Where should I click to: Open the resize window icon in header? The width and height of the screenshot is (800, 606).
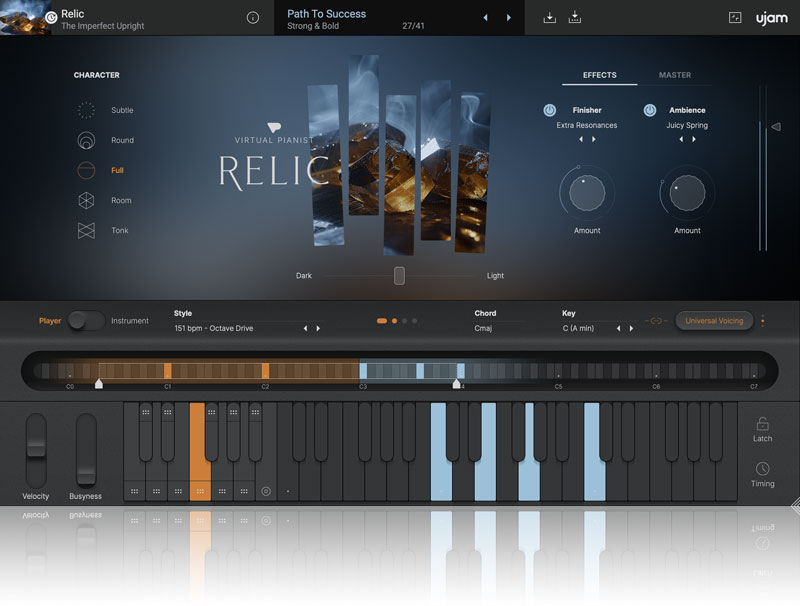click(x=735, y=18)
